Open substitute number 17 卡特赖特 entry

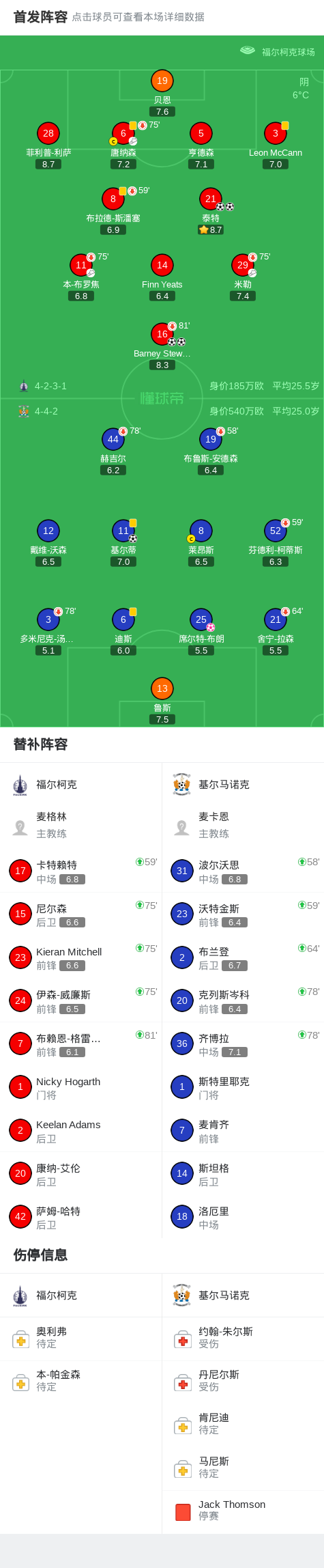81,871
